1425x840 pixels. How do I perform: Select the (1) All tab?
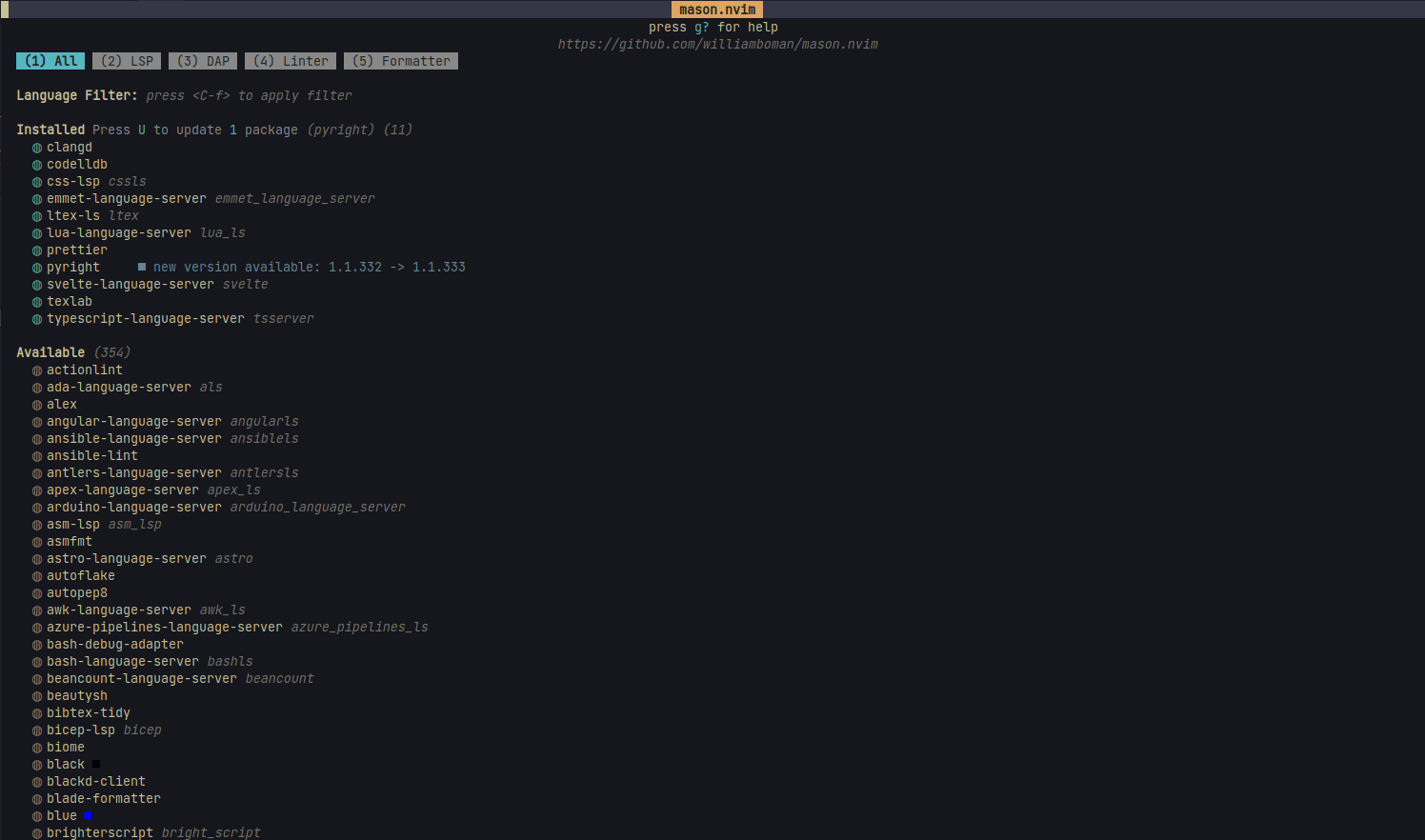point(50,61)
